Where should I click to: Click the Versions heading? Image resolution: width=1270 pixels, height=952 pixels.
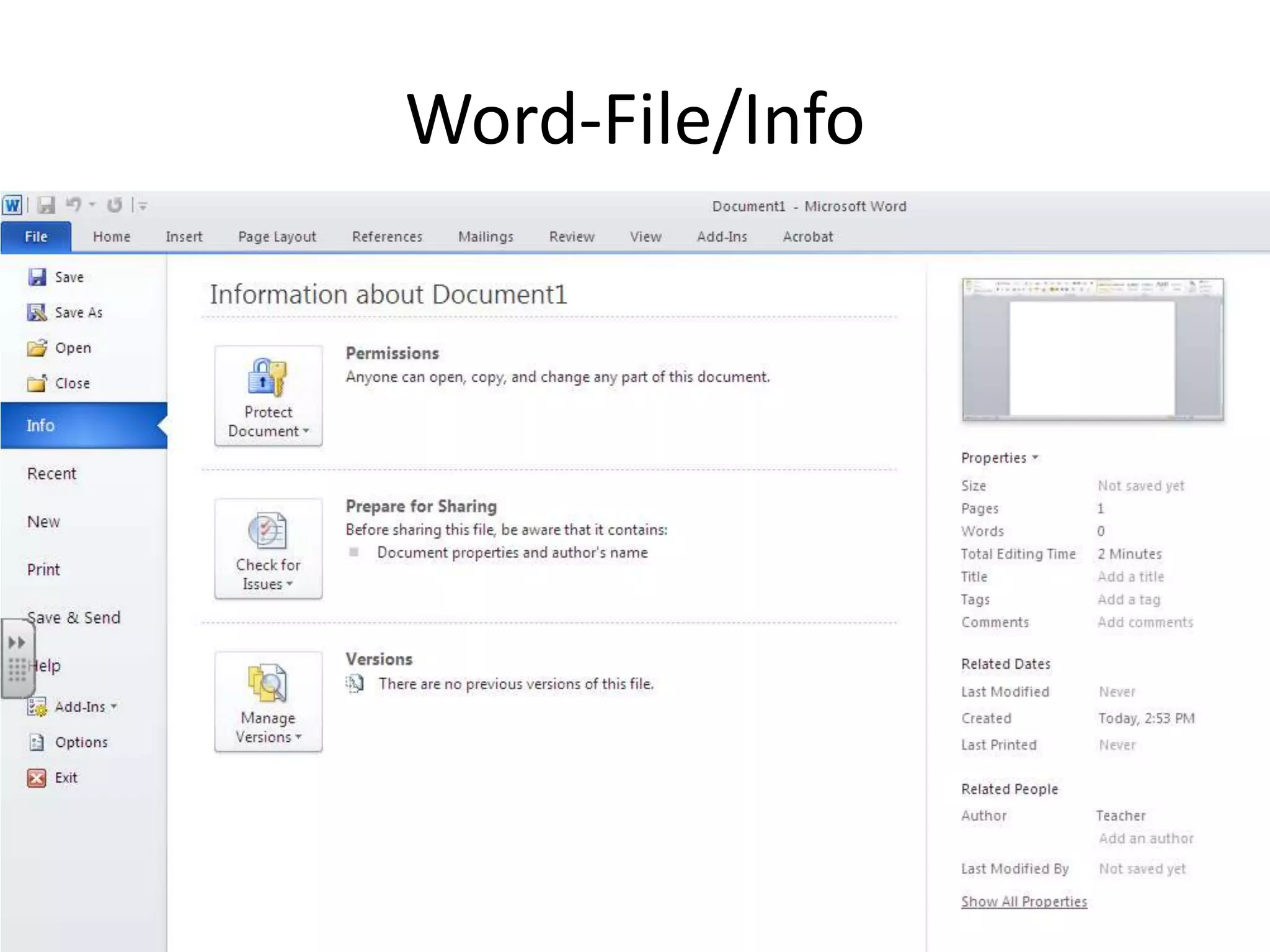(x=379, y=659)
